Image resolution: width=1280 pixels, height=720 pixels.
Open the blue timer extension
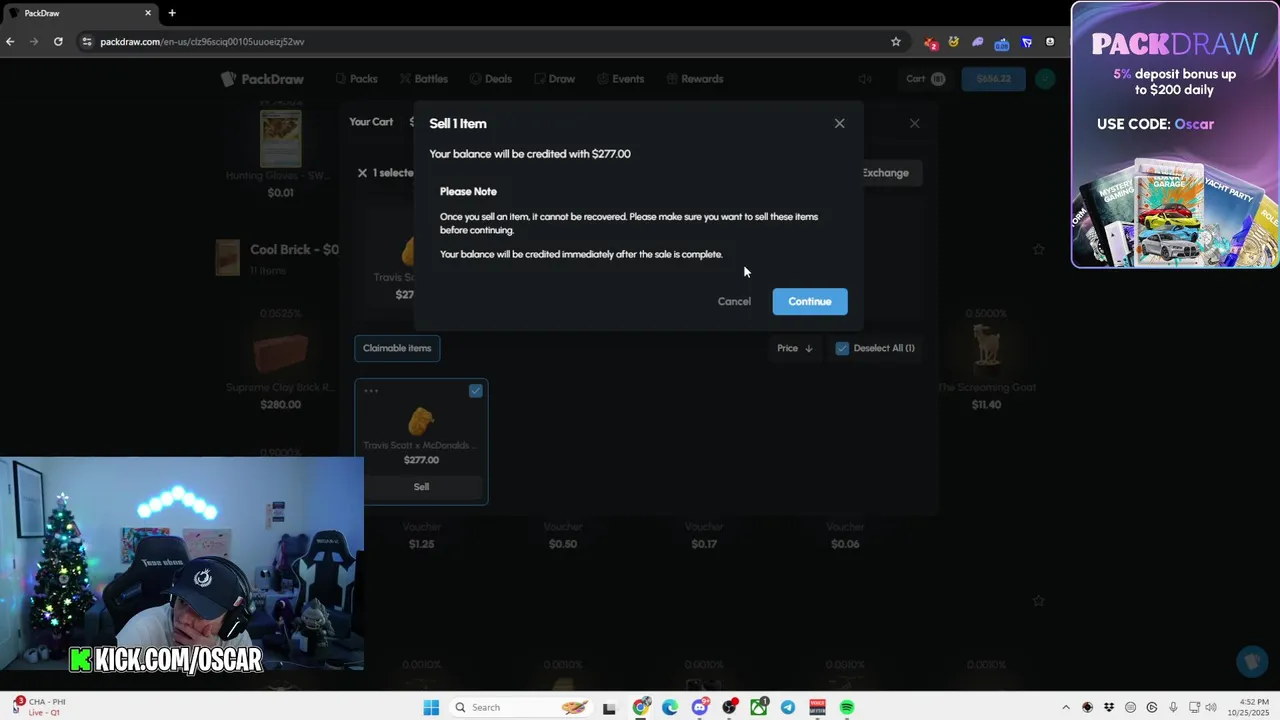pos(1002,42)
